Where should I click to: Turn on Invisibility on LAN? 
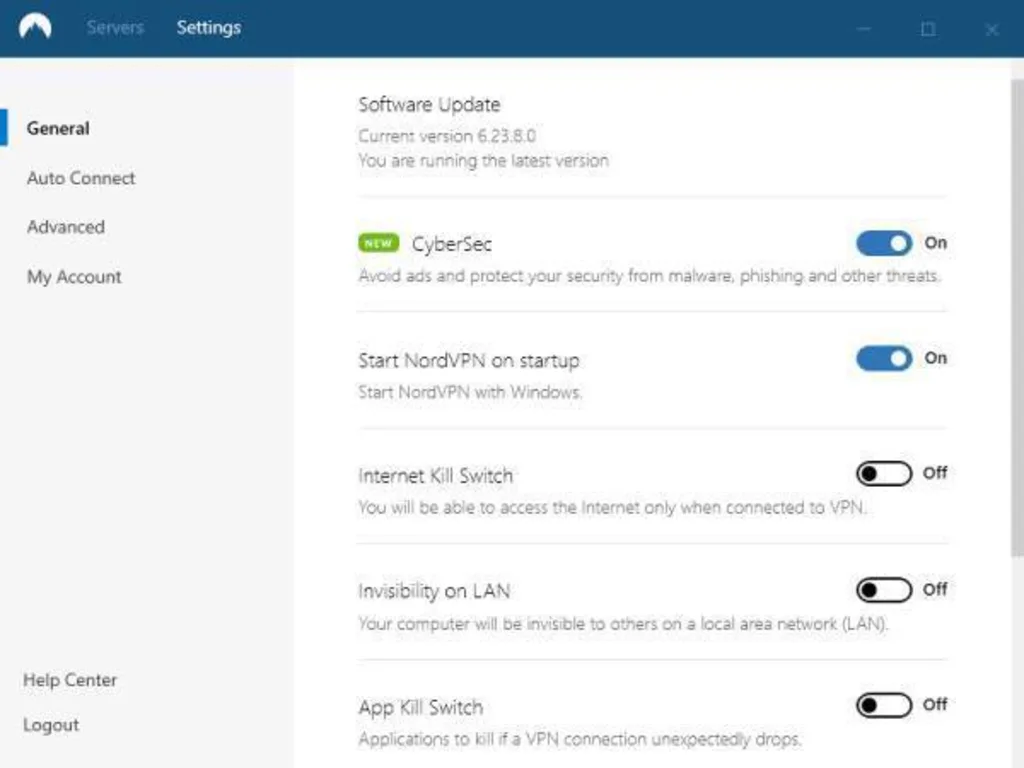pyautogui.click(x=884, y=590)
